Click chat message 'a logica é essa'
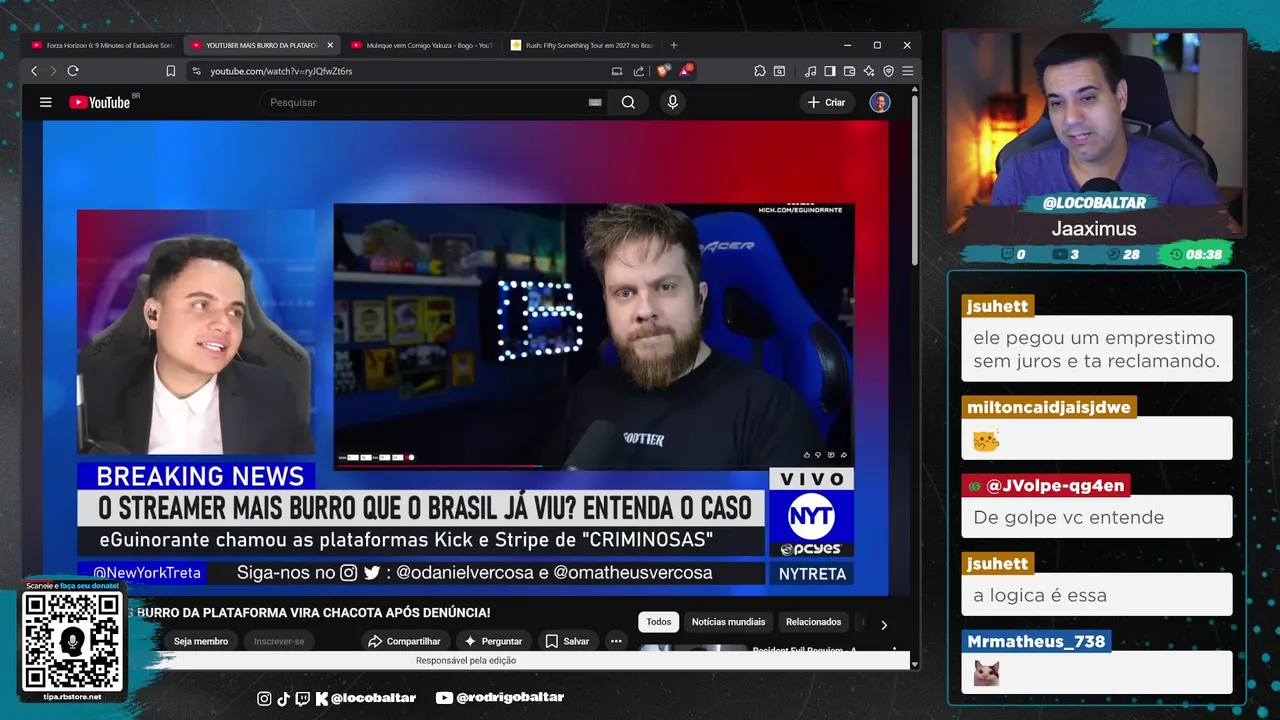The height and width of the screenshot is (720, 1280). [x=1039, y=595]
